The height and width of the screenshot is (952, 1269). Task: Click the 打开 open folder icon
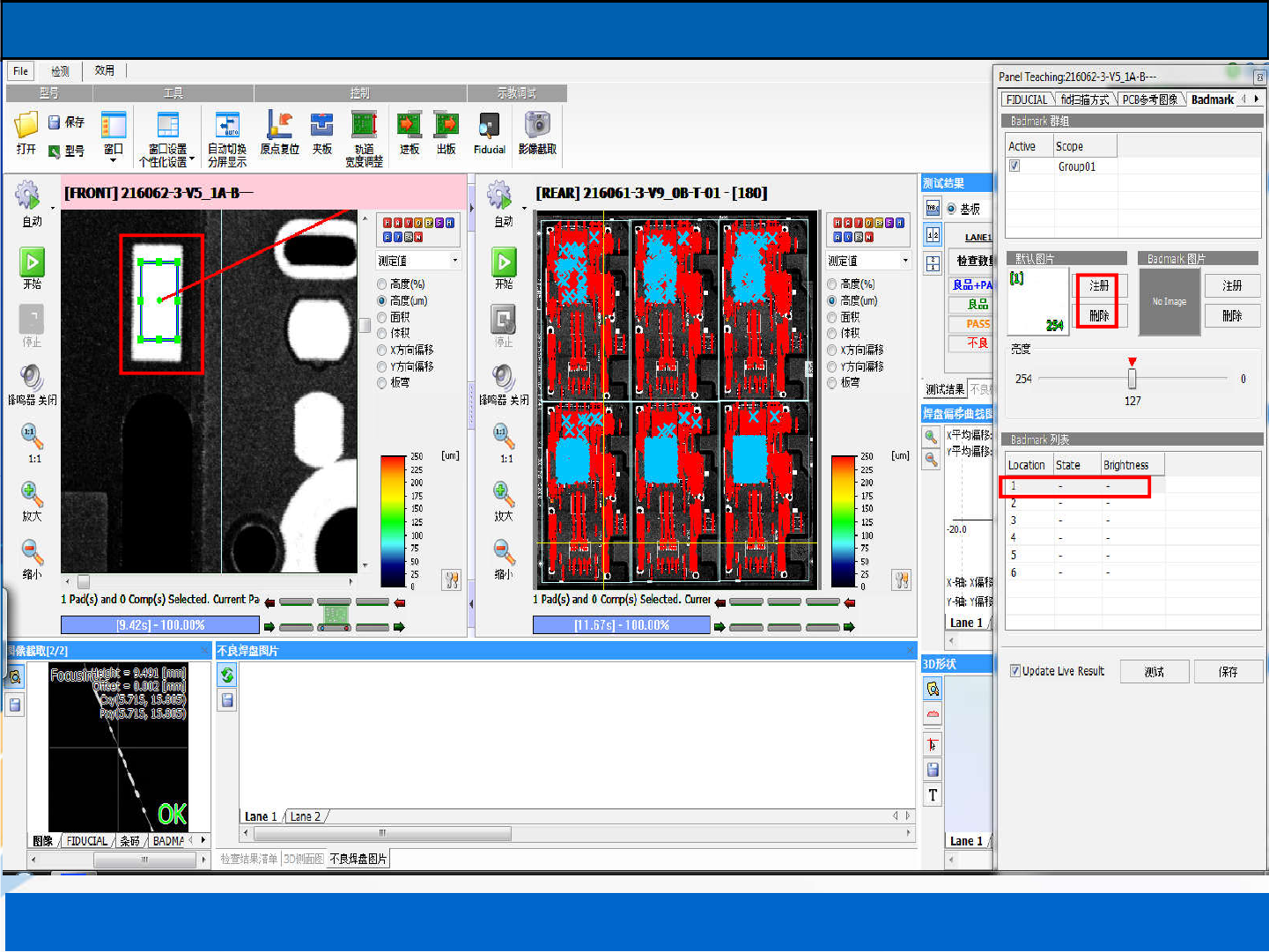coord(26,126)
